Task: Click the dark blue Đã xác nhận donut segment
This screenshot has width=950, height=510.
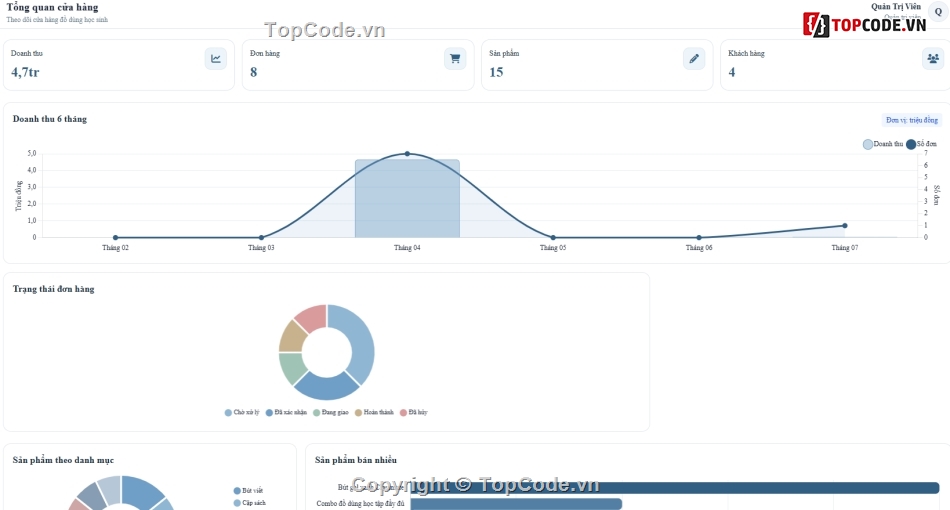Action: [x=327, y=387]
